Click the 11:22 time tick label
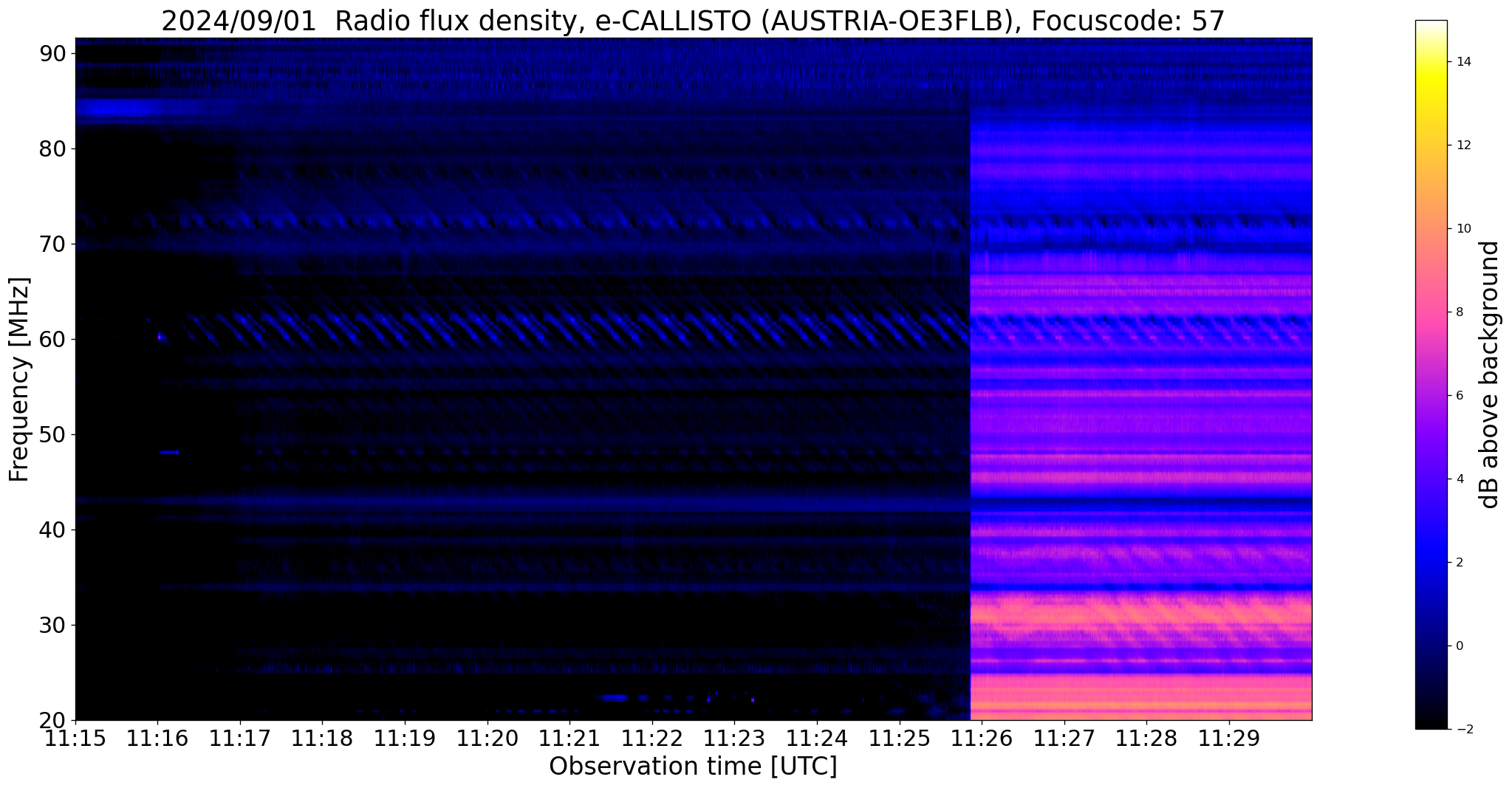 pyautogui.click(x=651, y=739)
